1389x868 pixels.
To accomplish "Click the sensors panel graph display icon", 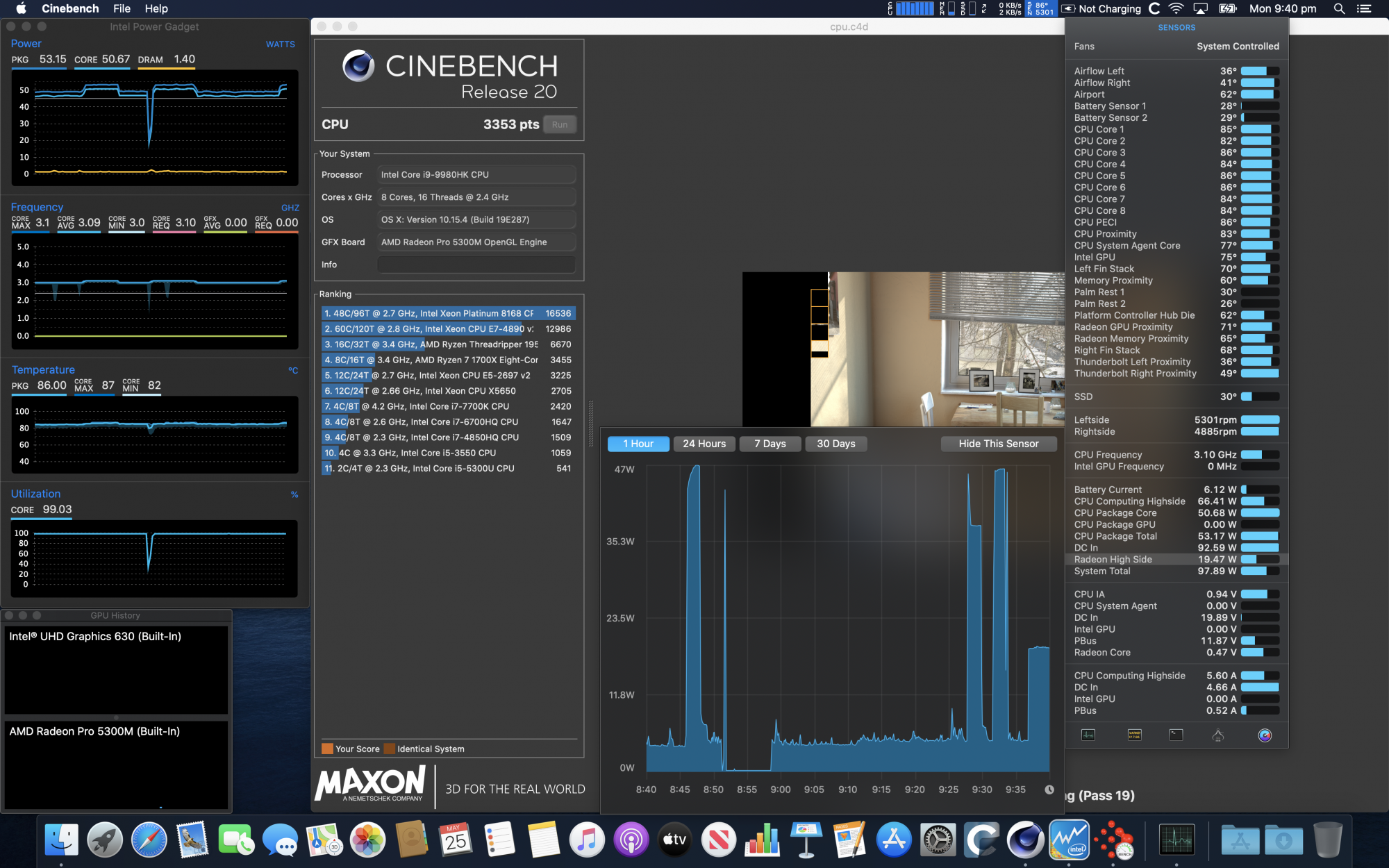I will [x=1090, y=734].
